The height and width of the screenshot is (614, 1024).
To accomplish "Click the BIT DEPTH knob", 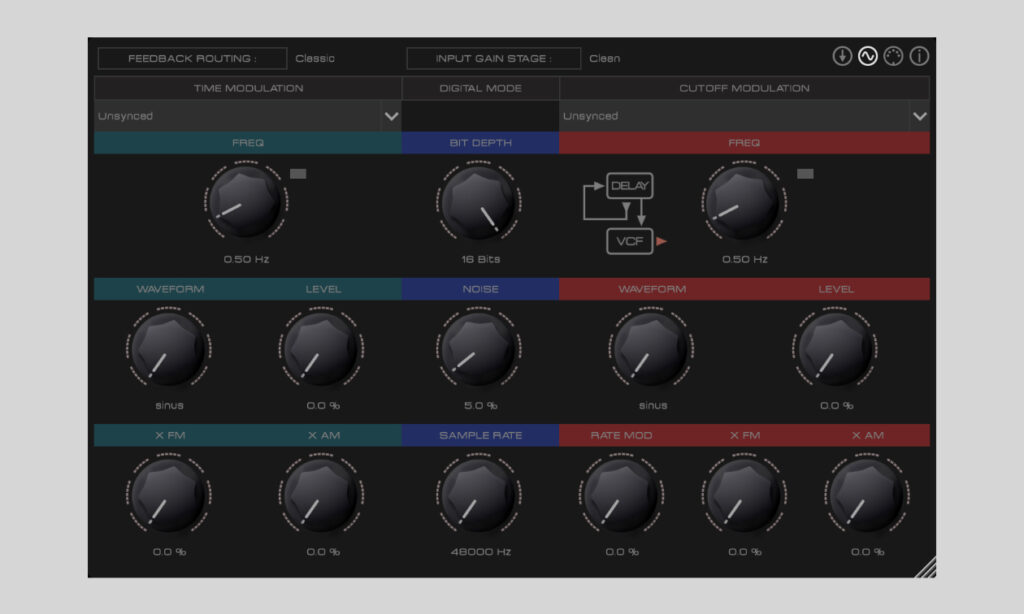I will coord(479,201).
